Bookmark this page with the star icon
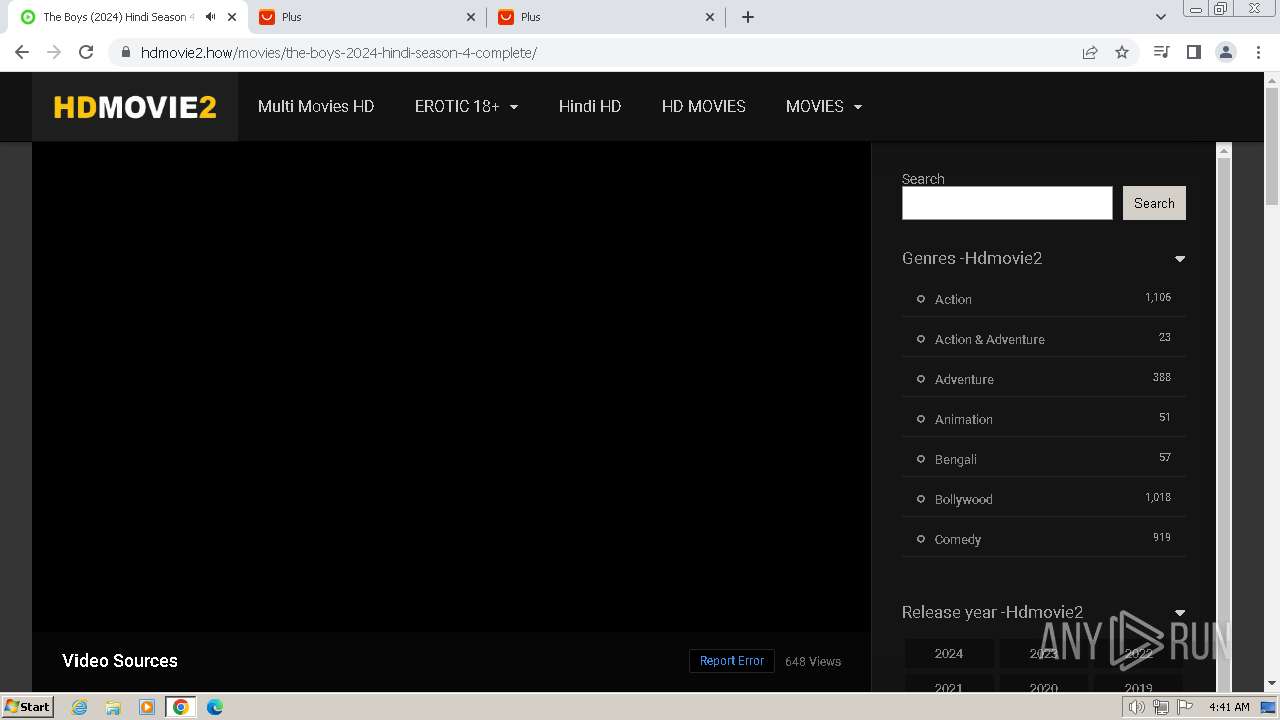 pos(1122,52)
